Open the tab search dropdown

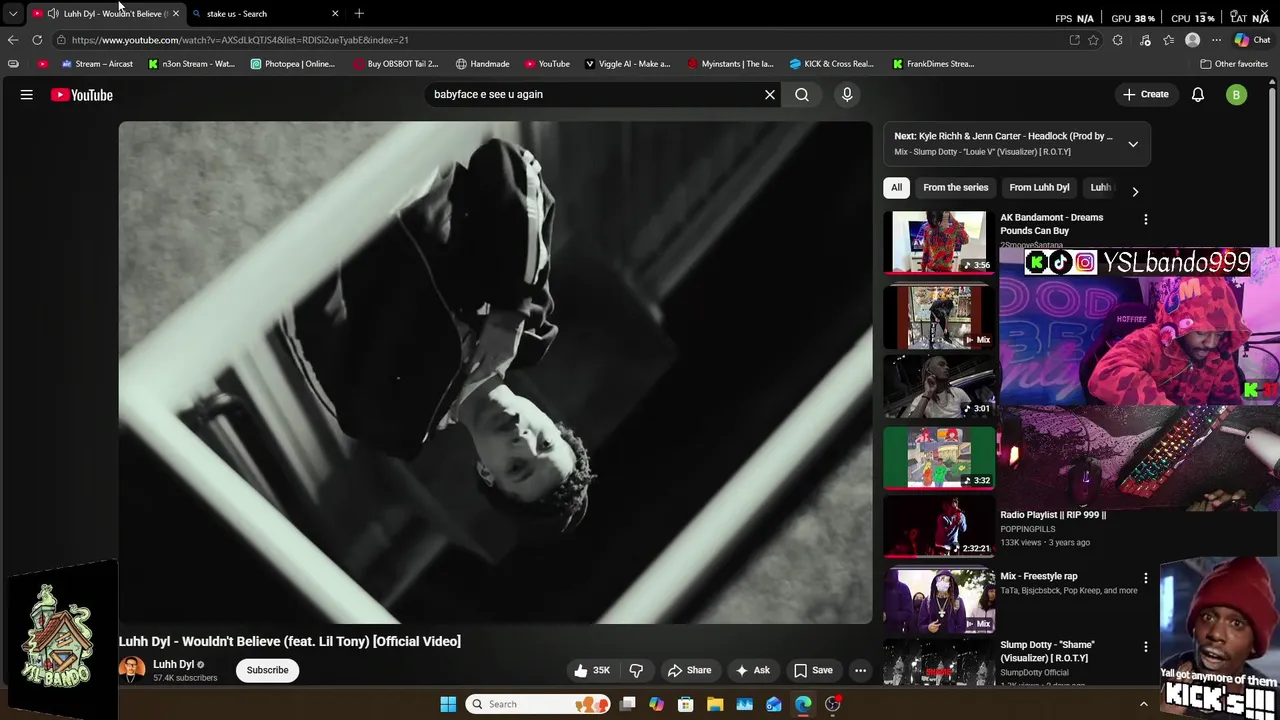12,13
